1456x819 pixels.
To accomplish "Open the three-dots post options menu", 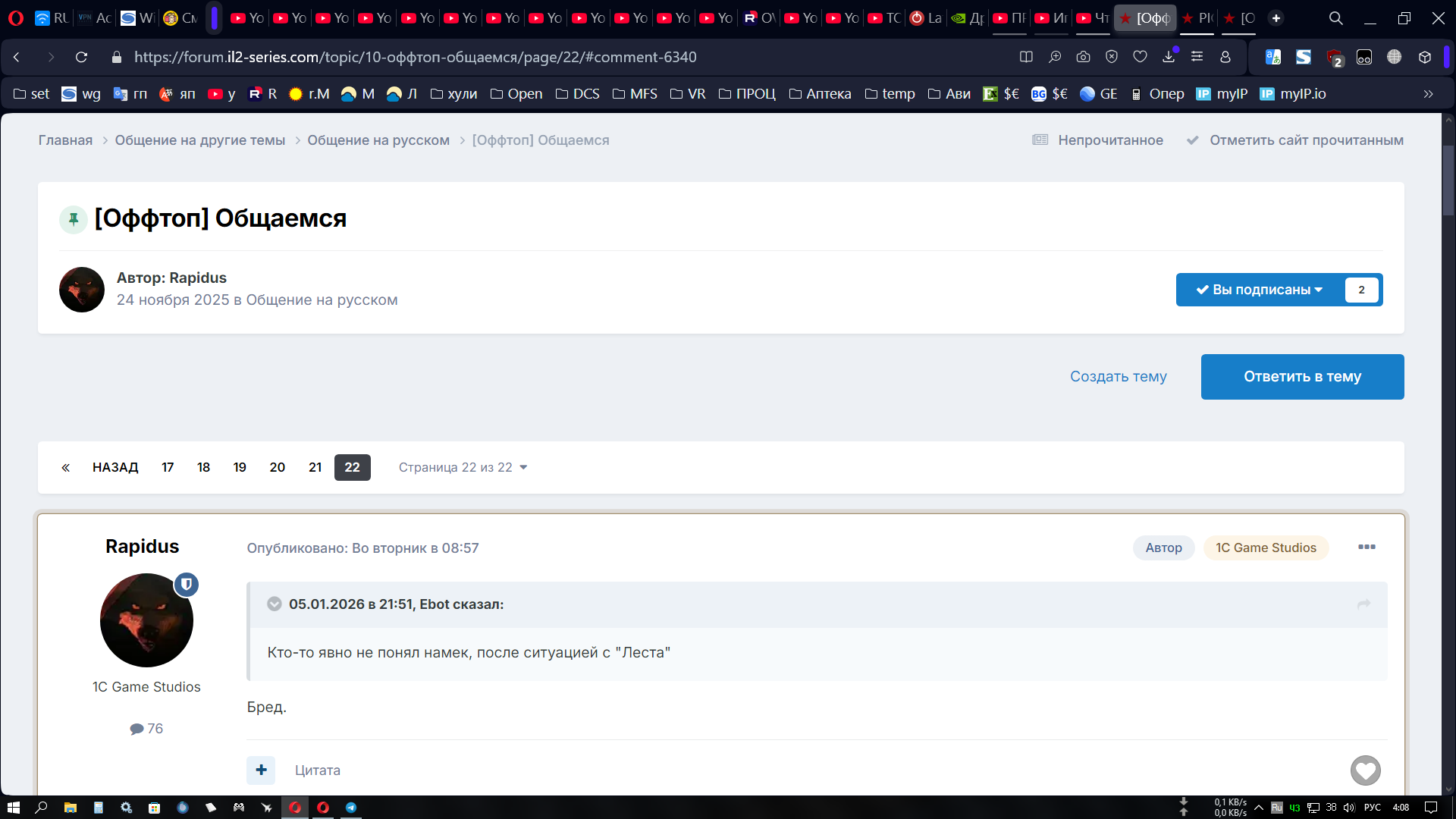I will (x=1367, y=547).
